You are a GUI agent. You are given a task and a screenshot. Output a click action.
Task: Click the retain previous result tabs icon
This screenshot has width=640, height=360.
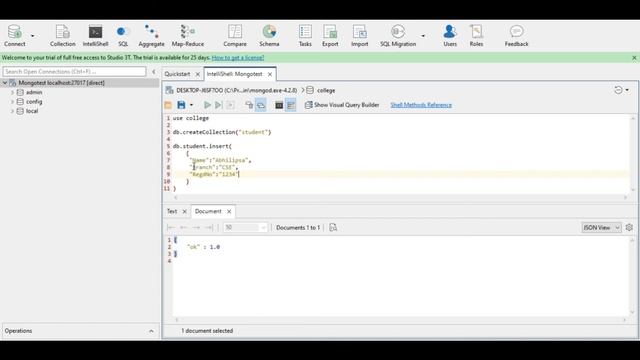249,105
